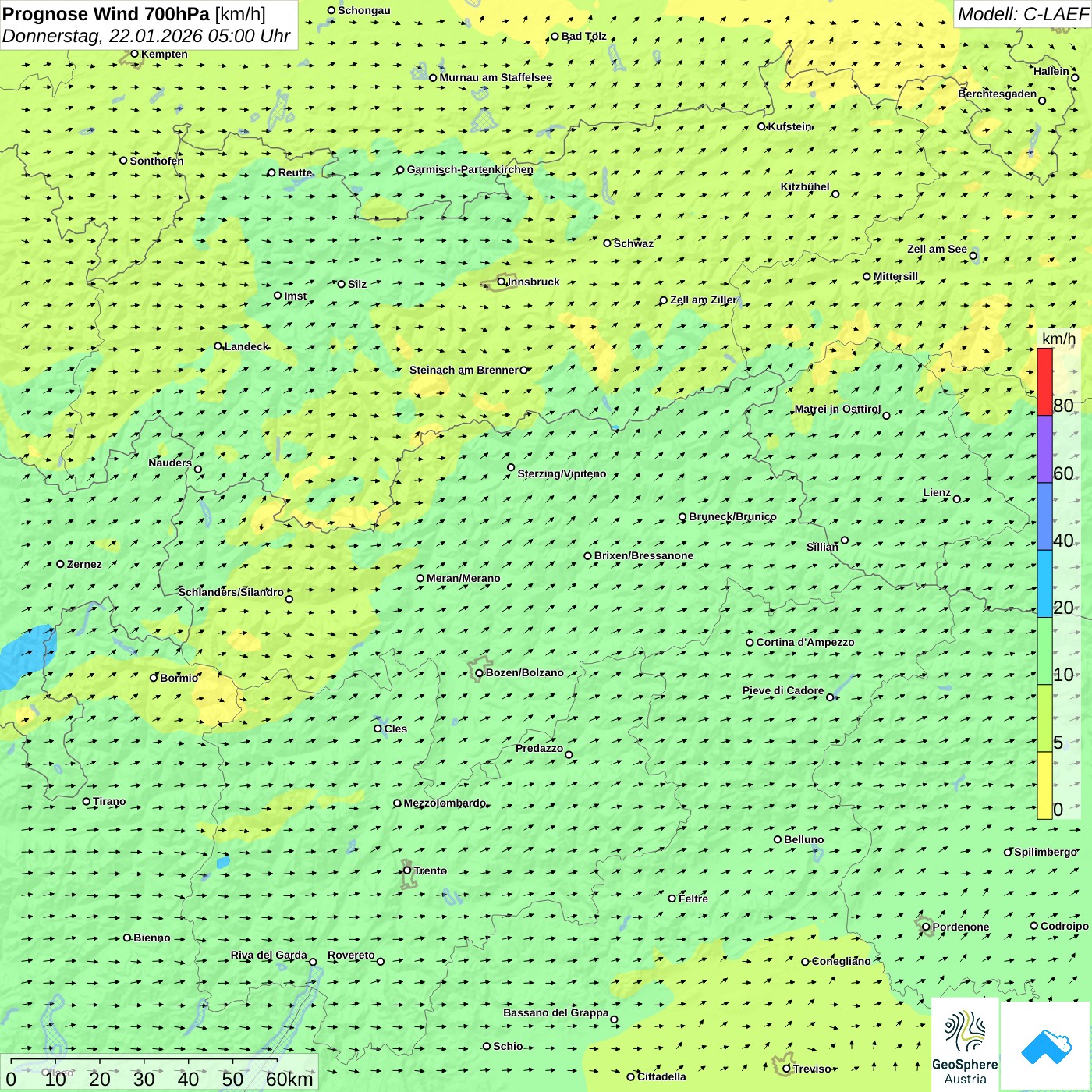Click the GeoSphere Austria logo
The image size is (1092, 1092).
coord(965,1045)
